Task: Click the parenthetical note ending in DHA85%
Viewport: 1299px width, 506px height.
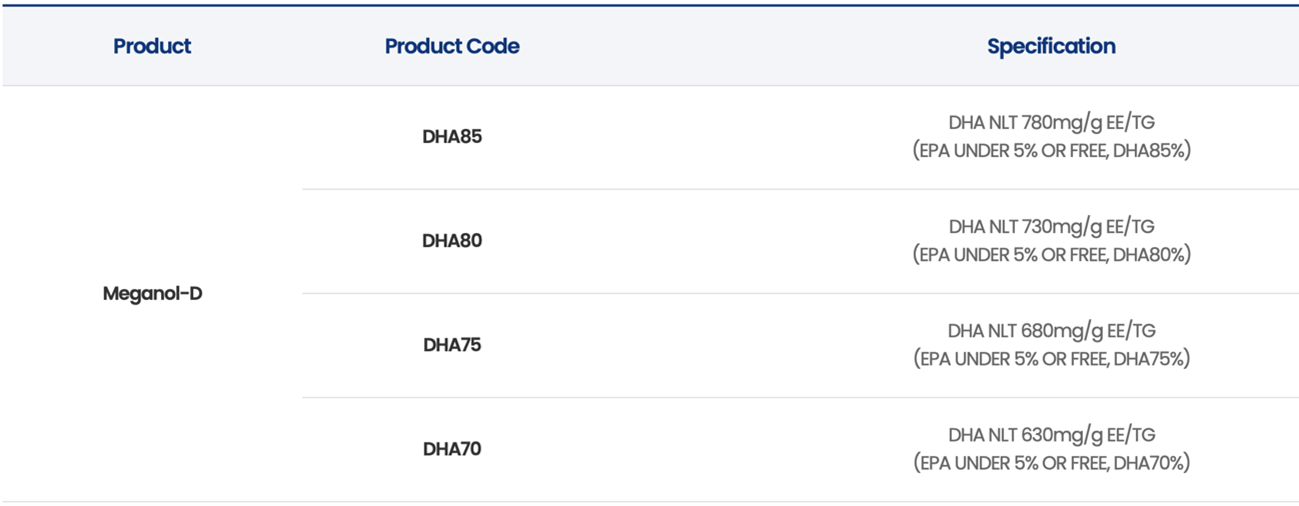Action: (x=1051, y=151)
